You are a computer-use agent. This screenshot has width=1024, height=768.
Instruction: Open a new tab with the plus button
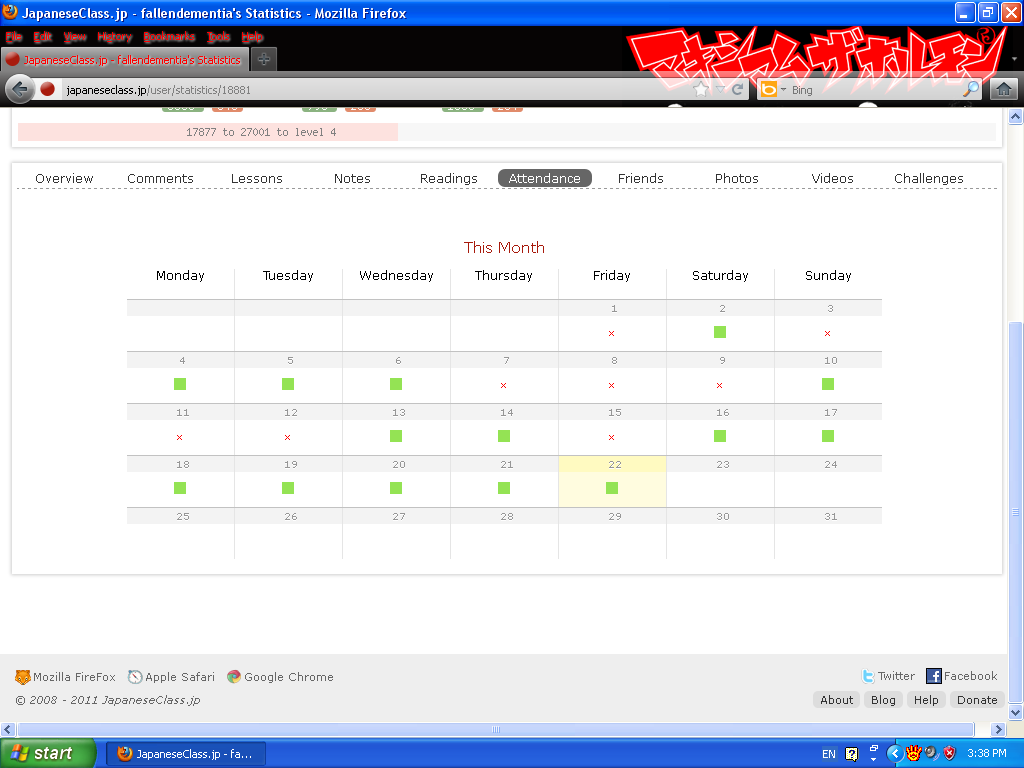coord(264,59)
